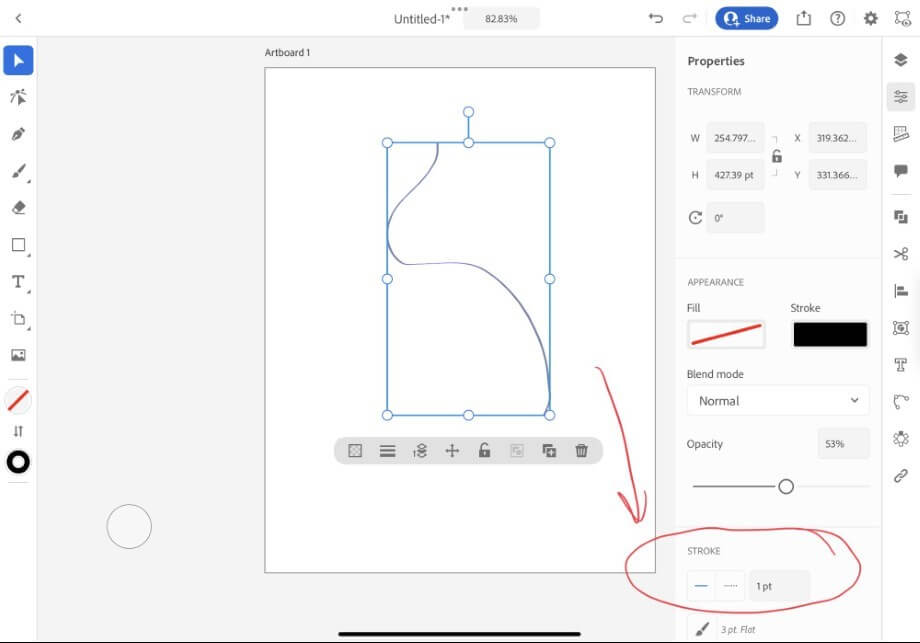The image size is (920, 643).
Task: Toggle the full-screen view icon in the top bar
Action: pos(902,18)
